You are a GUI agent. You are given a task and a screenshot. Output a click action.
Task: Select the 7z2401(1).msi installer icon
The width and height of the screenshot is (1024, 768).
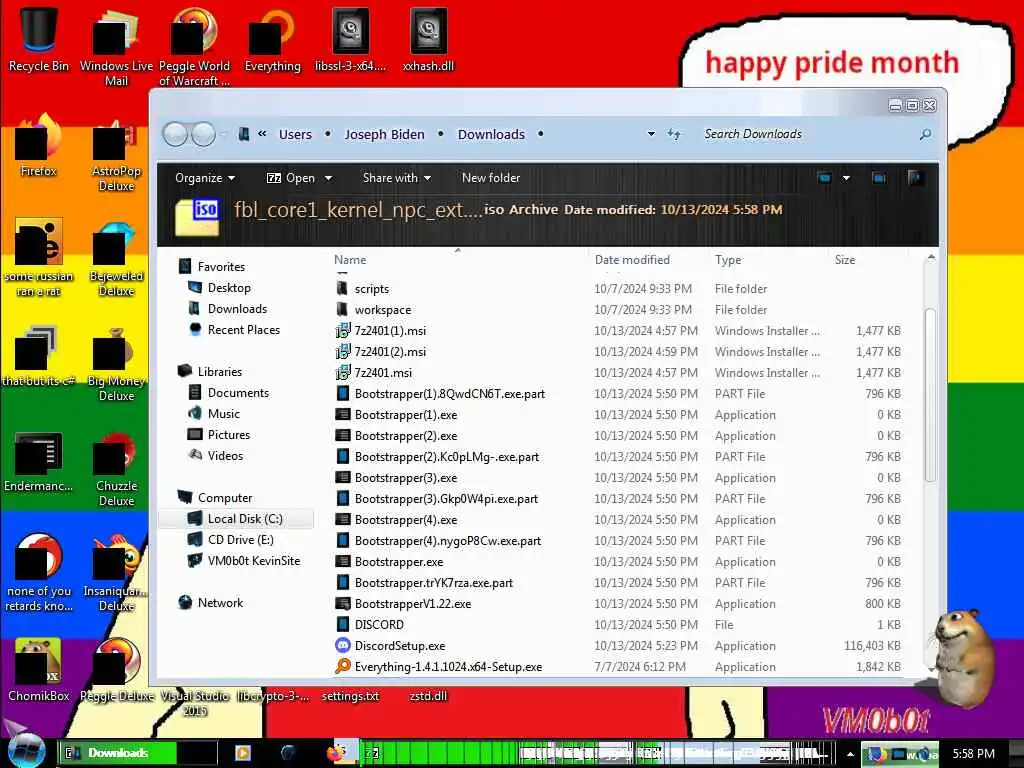[342, 330]
